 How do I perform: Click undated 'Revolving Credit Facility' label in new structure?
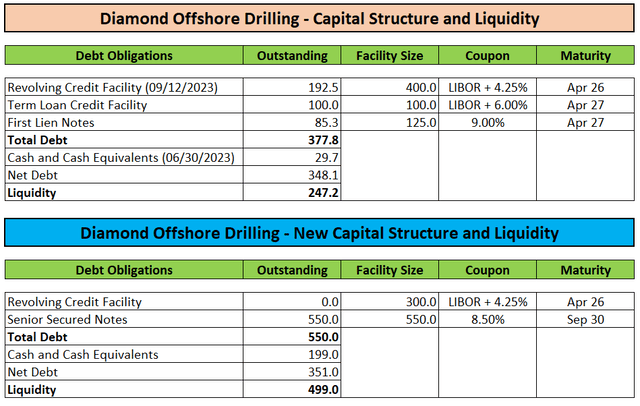(74, 302)
